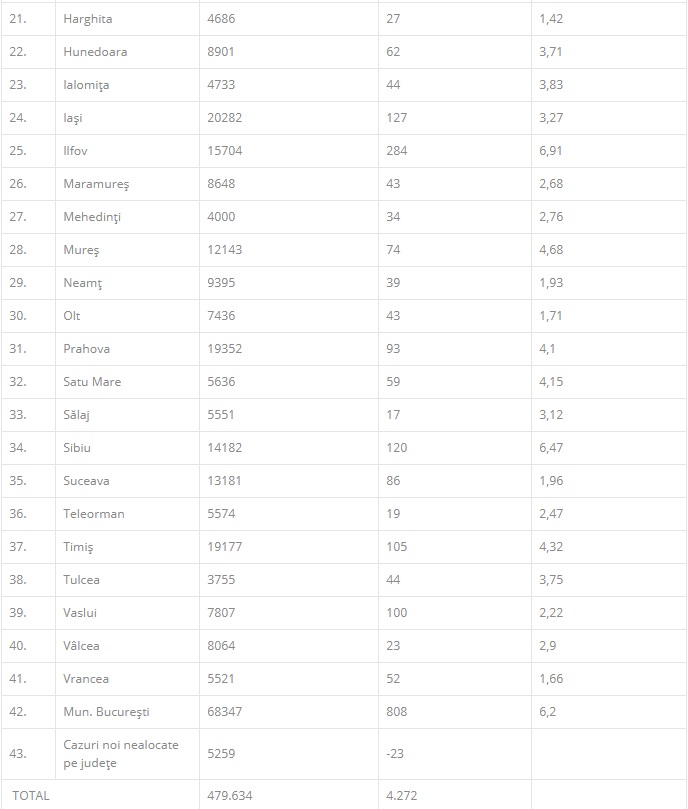The height and width of the screenshot is (809, 688).
Task: Click Neamţ county name
Action: point(83,283)
